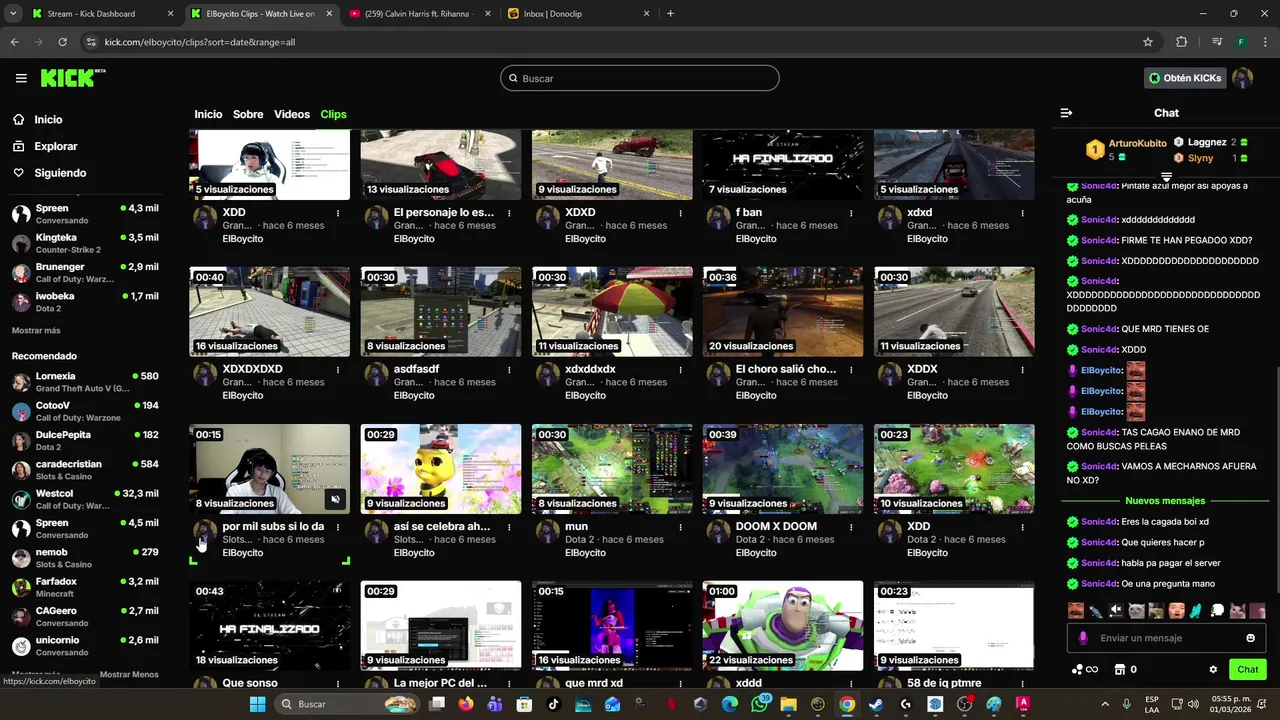Open TikTok from the taskbar

(x=554, y=704)
